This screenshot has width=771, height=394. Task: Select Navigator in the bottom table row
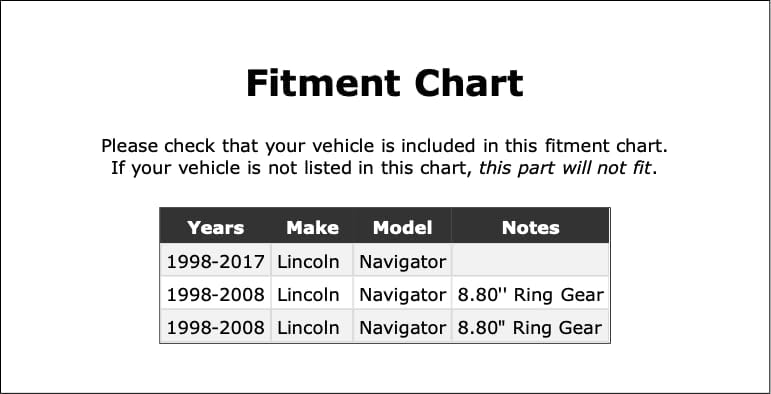tap(402, 328)
